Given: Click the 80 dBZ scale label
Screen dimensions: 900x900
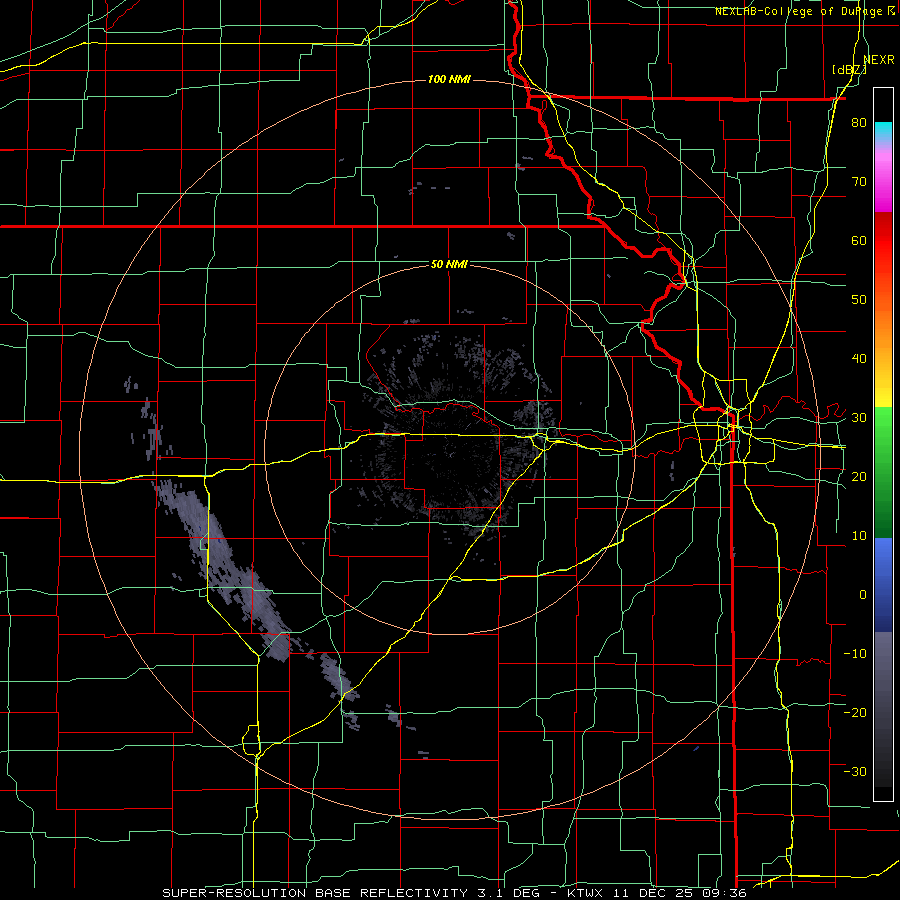Looking at the screenshot, I should [859, 123].
